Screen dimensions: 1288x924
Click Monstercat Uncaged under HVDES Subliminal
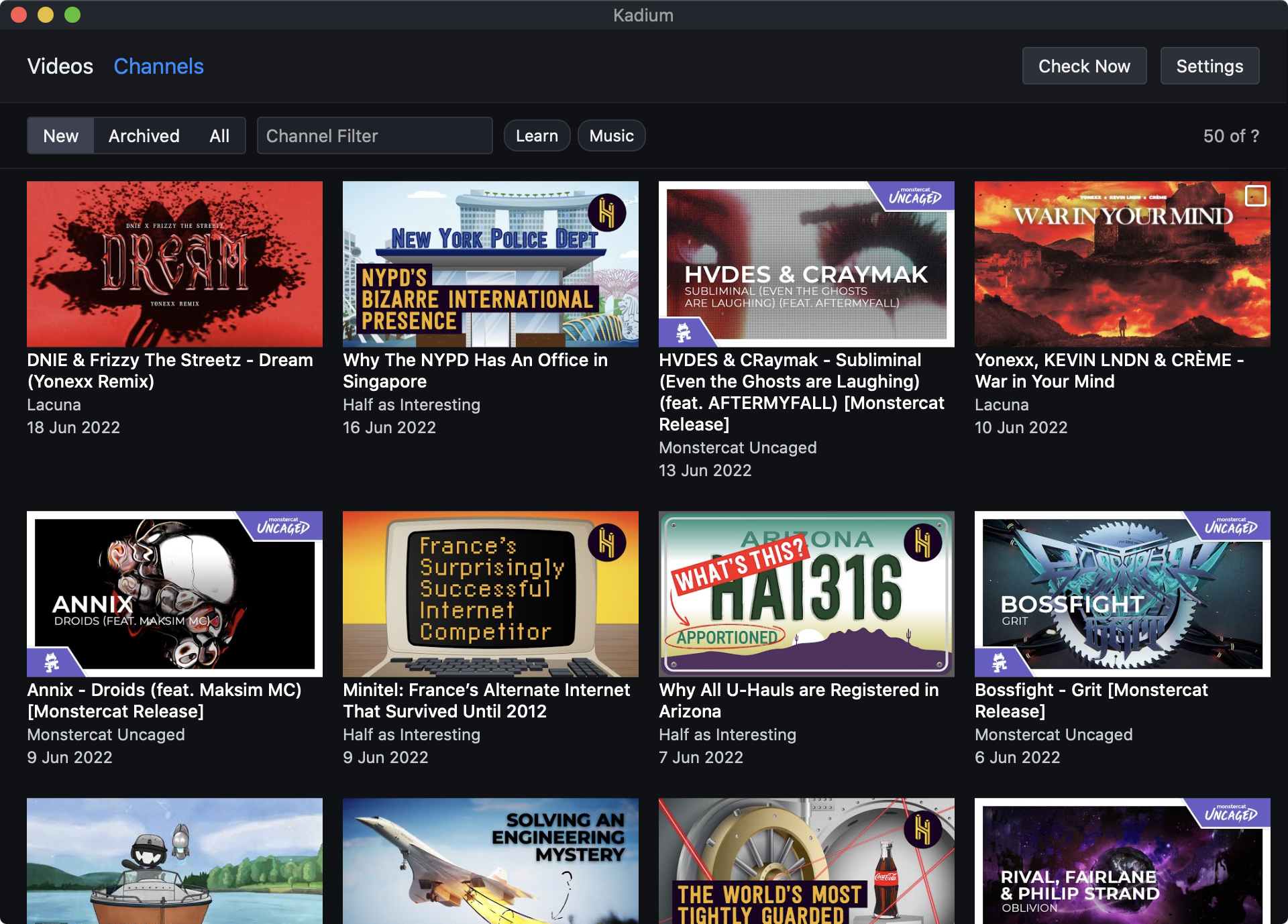pyautogui.click(x=738, y=447)
